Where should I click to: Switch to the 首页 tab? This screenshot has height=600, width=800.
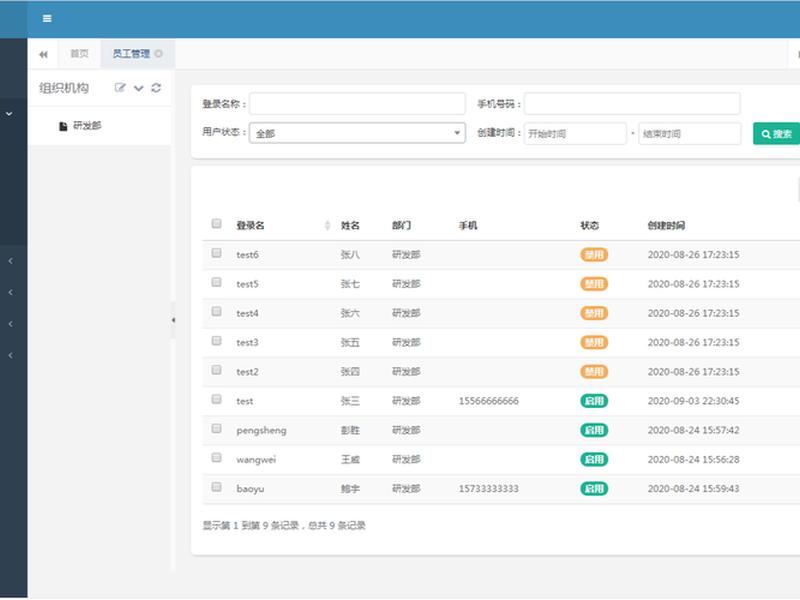79,54
